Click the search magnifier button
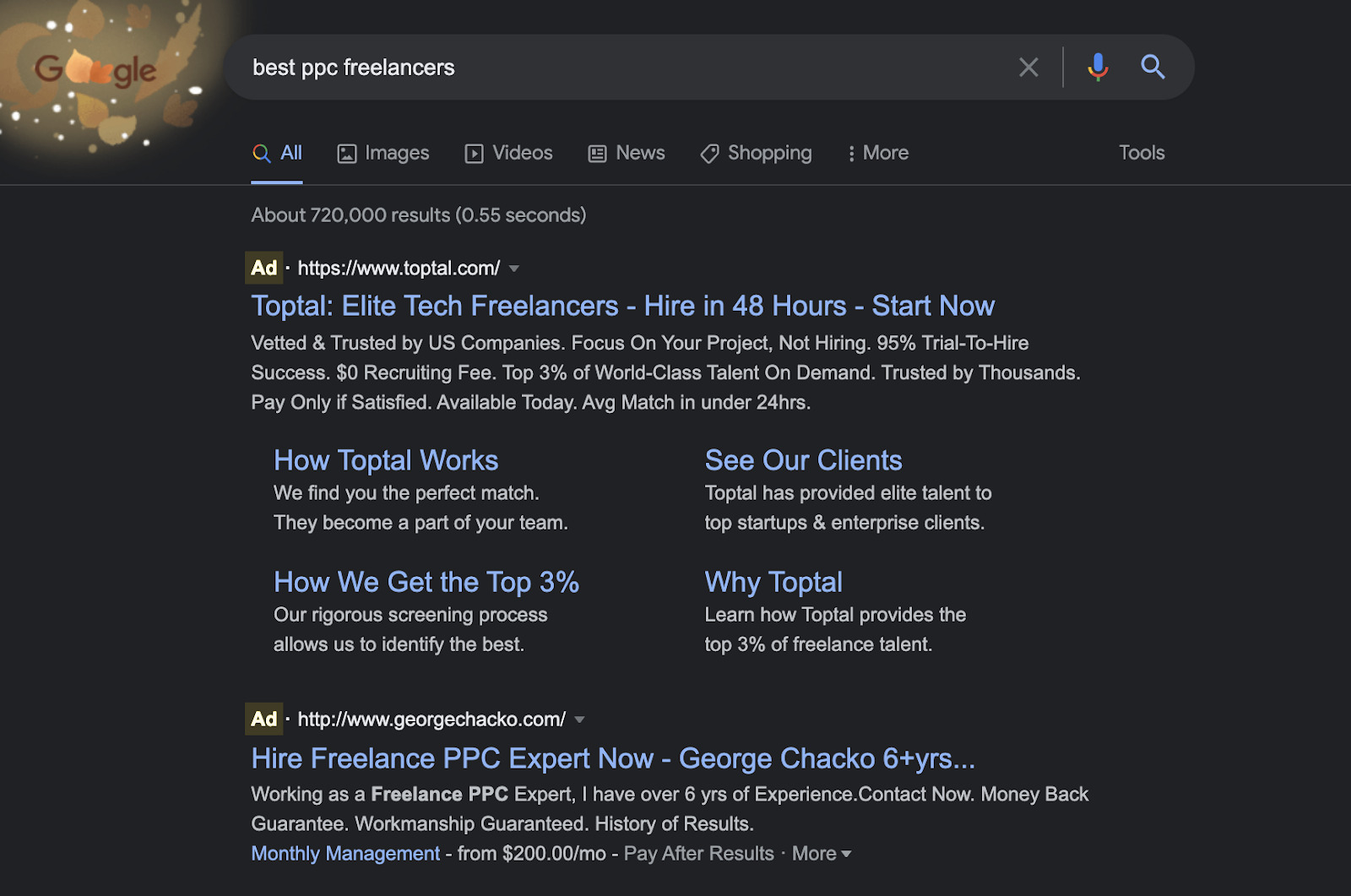Viewport: 1351px width, 896px height. click(1153, 67)
